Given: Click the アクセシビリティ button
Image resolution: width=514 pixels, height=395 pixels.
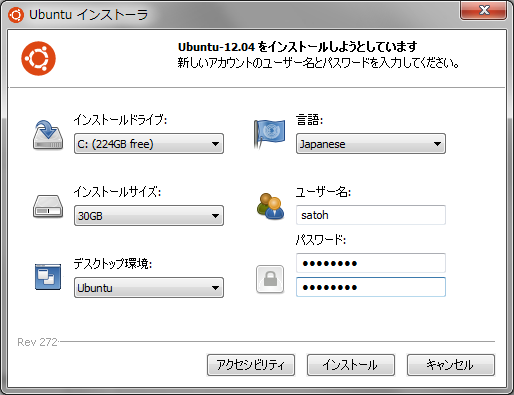Looking at the screenshot, I should 251,365.
